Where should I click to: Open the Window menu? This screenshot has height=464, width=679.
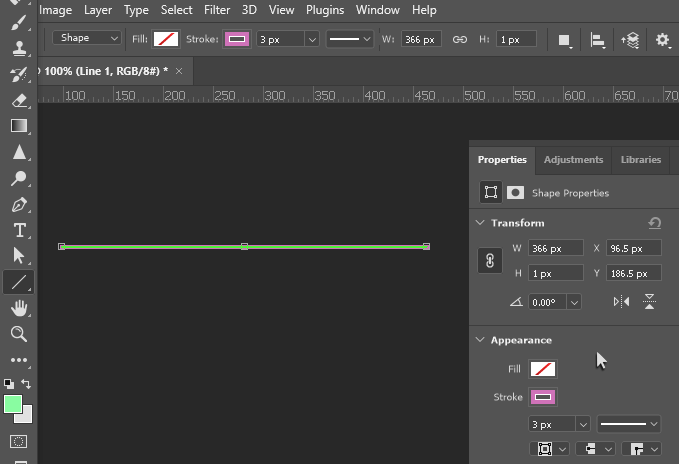(x=378, y=10)
